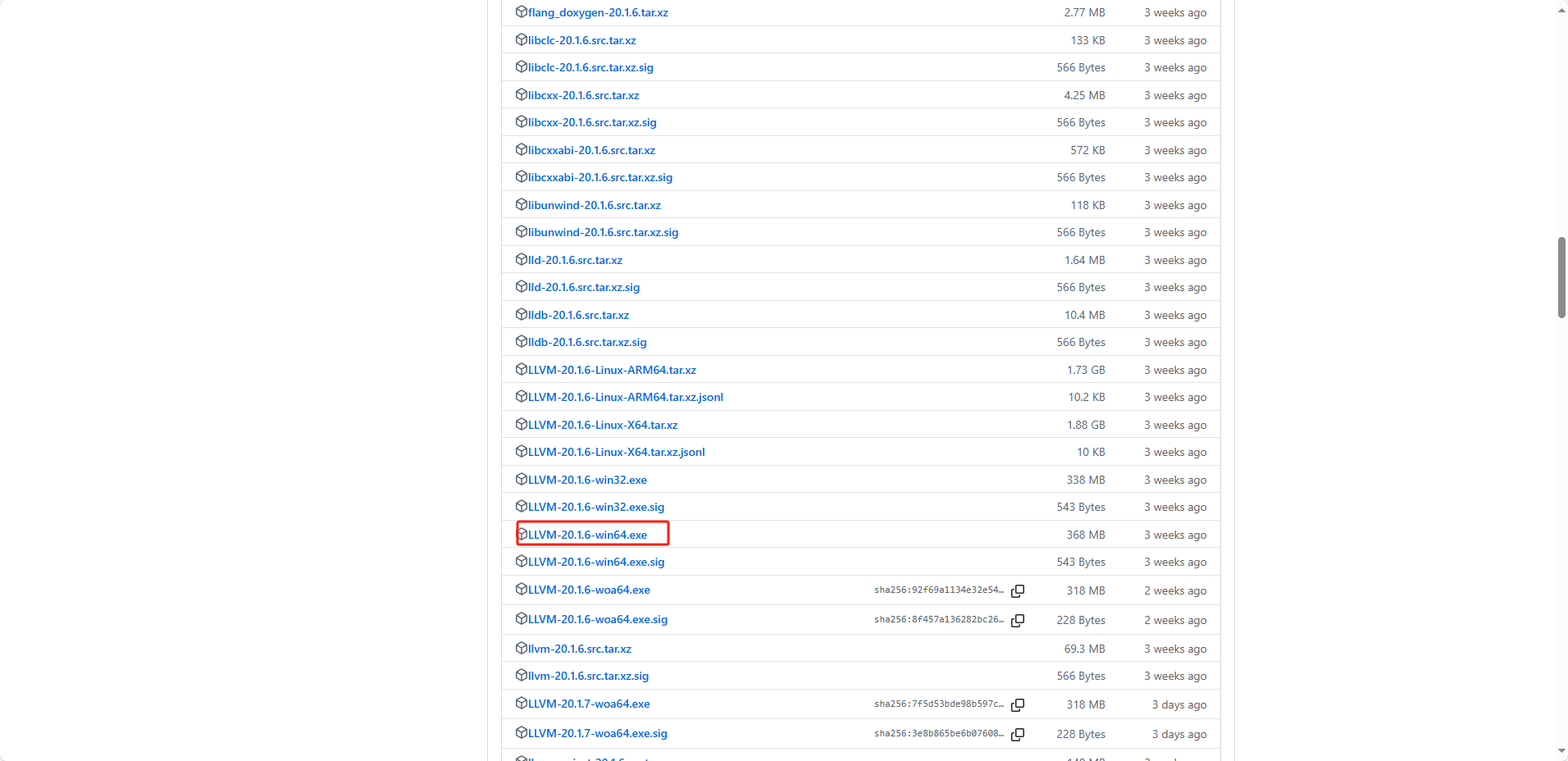Click the package icon beside lldb-20.1.6.src.tar.xz
This screenshot has height=761, width=1568.
521,314
